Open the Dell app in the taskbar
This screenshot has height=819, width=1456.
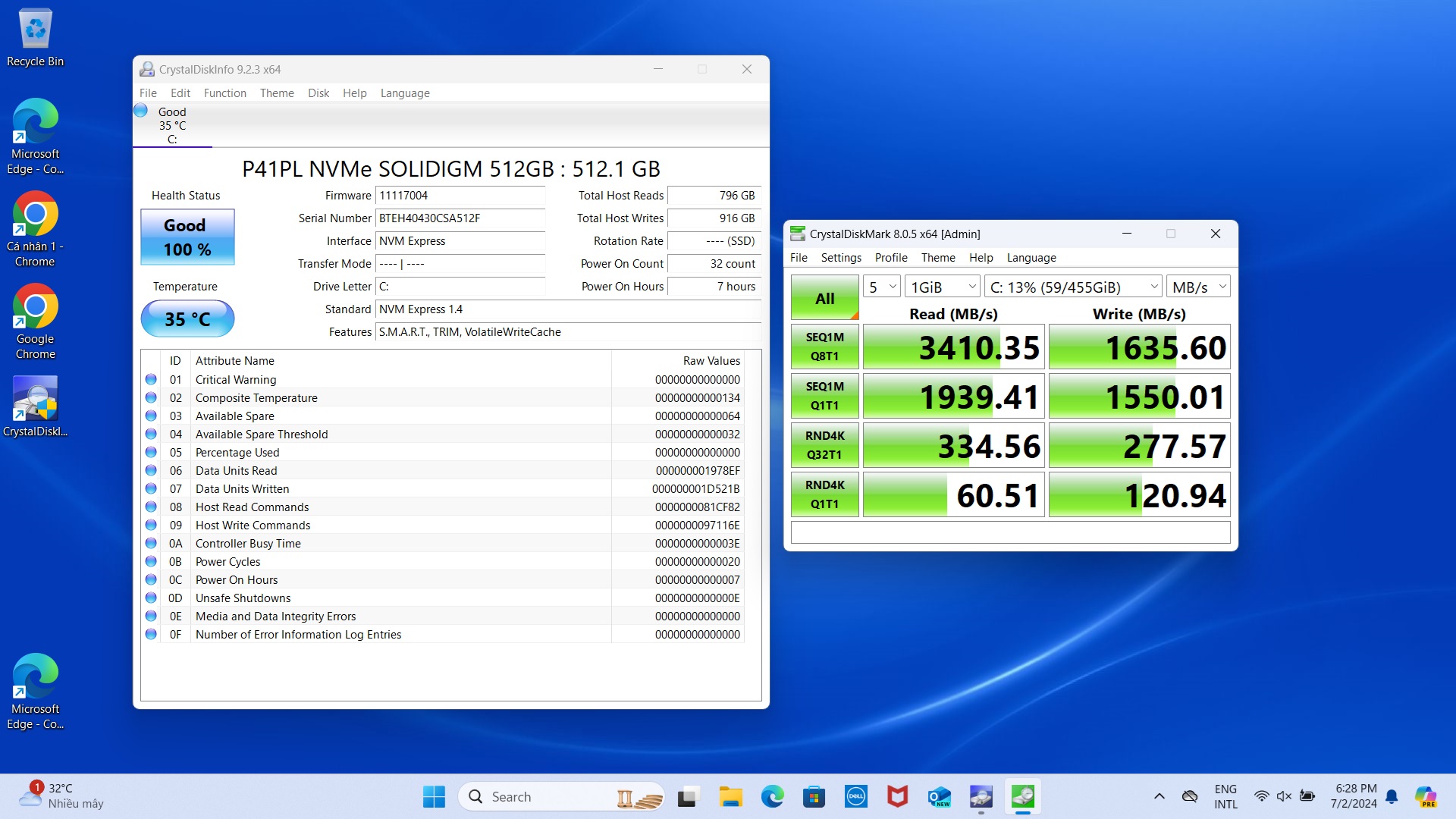[855, 797]
